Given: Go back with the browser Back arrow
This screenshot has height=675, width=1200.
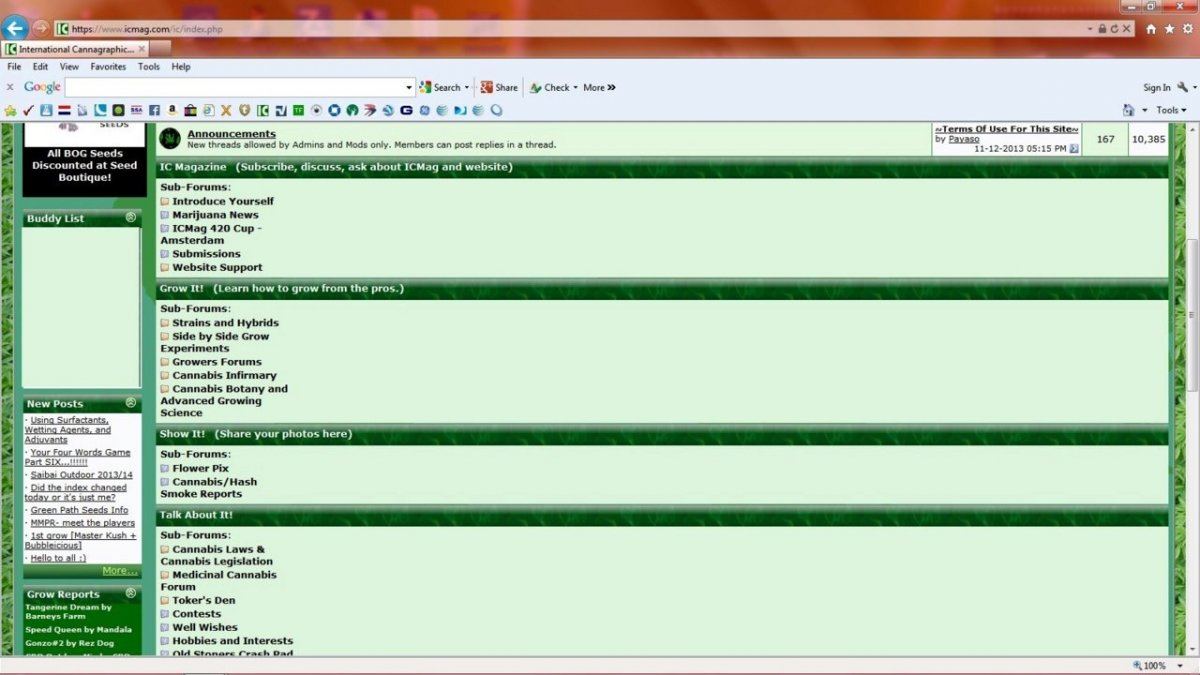Looking at the screenshot, I should pyautogui.click(x=14, y=28).
